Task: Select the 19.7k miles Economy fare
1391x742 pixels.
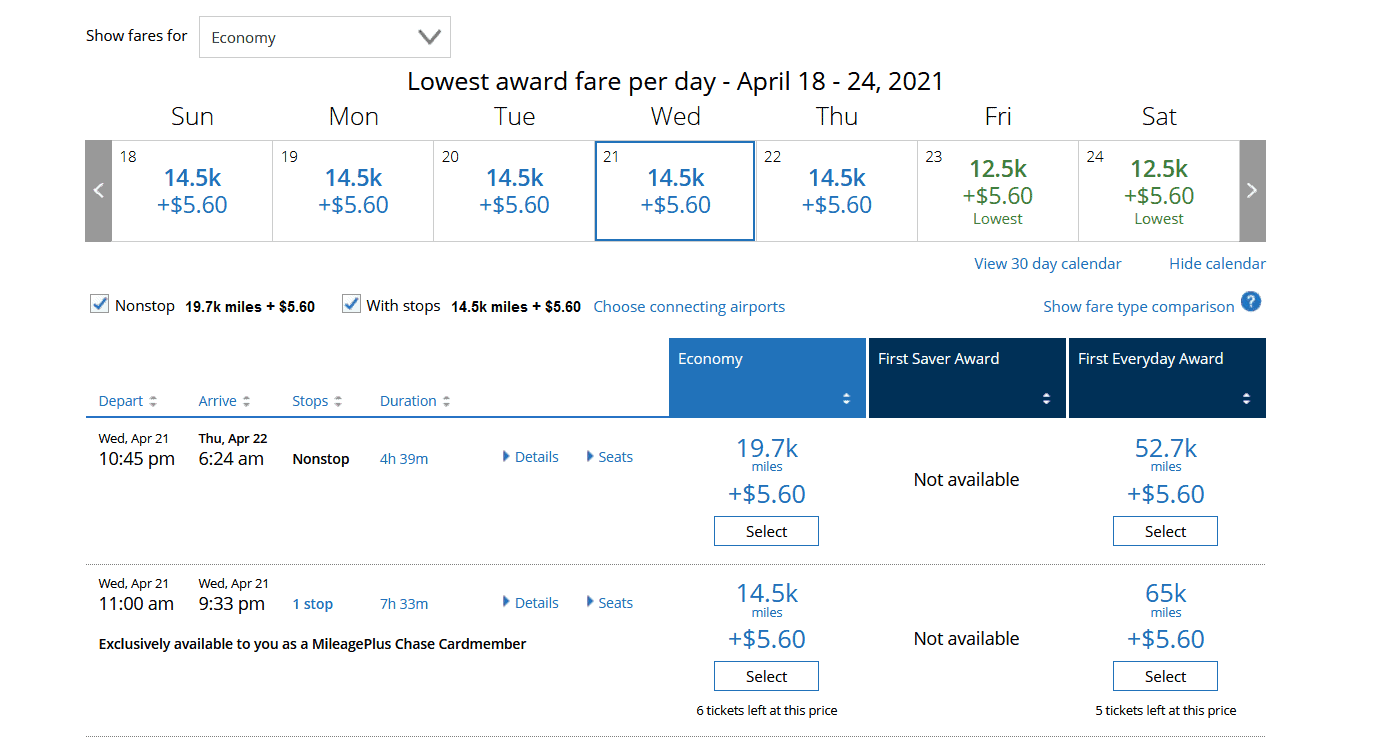Action: tap(766, 531)
